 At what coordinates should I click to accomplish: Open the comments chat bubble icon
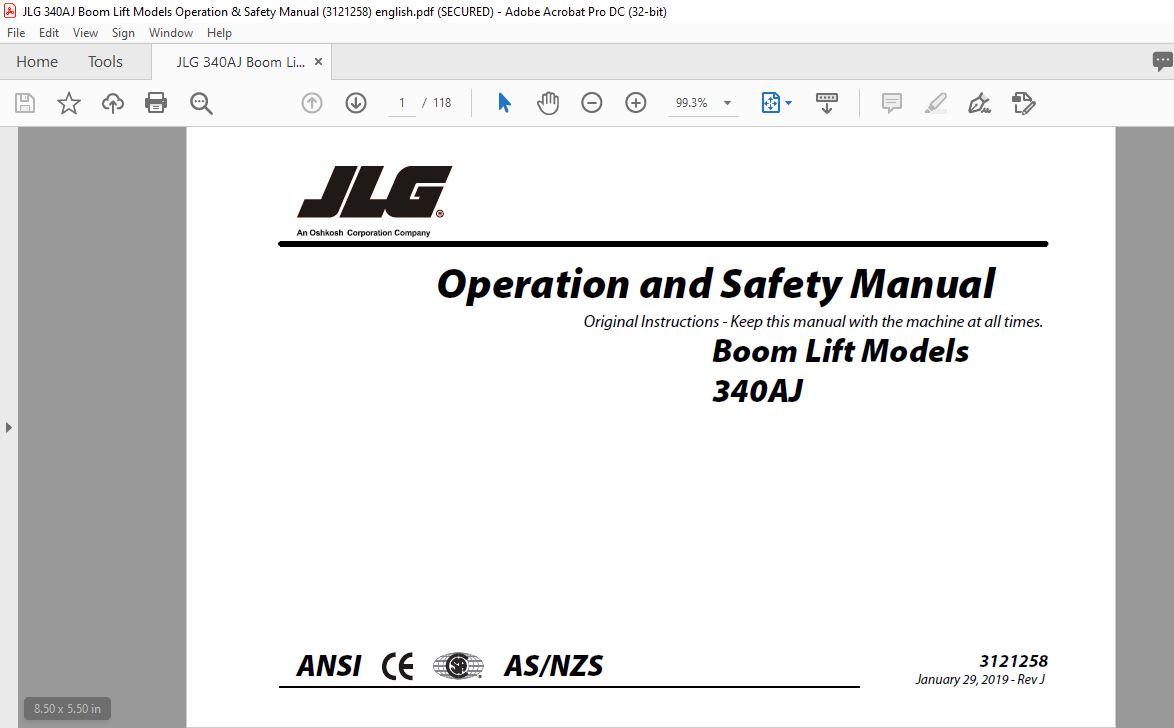pos(1162,61)
